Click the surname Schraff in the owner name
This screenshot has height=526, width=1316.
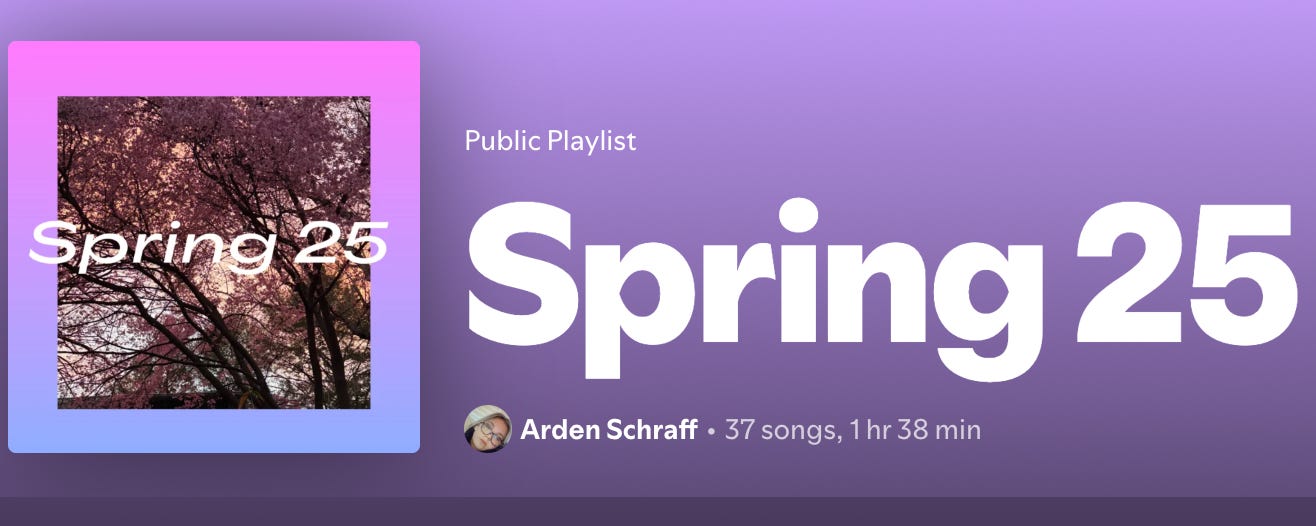pyautogui.click(x=650, y=430)
